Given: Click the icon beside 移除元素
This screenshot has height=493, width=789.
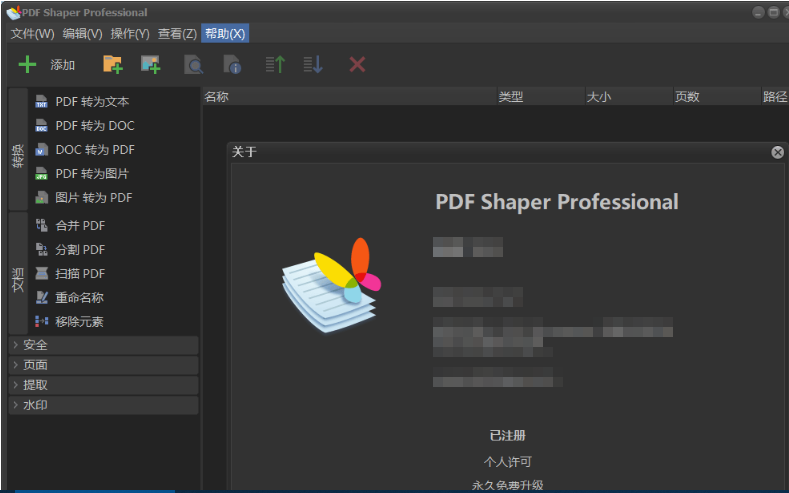Looking at the screenshot, I should click(x=41, y=321).
